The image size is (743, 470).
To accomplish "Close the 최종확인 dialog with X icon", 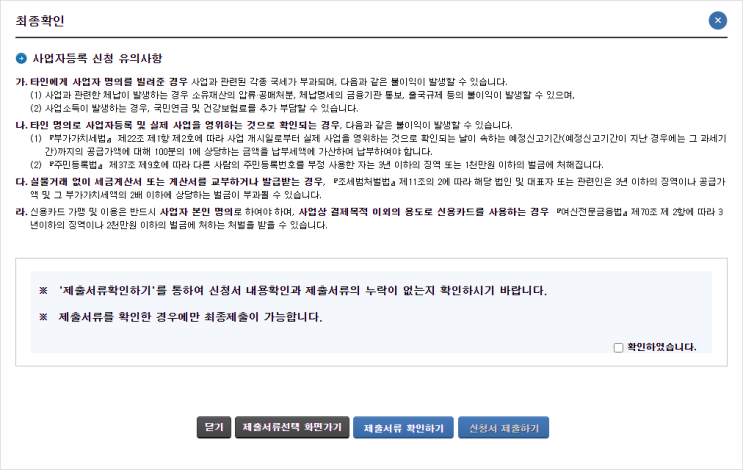I will pyautogui.click(x=717, y=20).
